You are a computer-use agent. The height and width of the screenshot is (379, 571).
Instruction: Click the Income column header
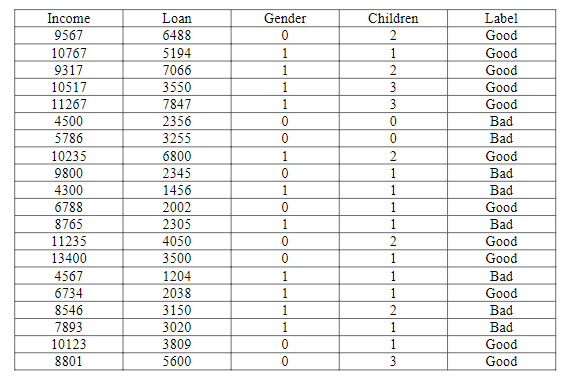68,18
